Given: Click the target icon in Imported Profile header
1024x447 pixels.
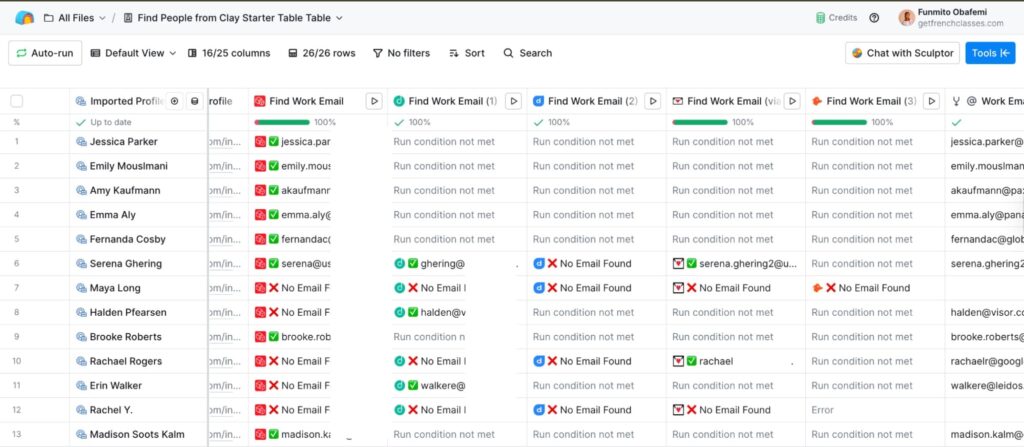Looking at the screenshot, I should pos(174,101).
